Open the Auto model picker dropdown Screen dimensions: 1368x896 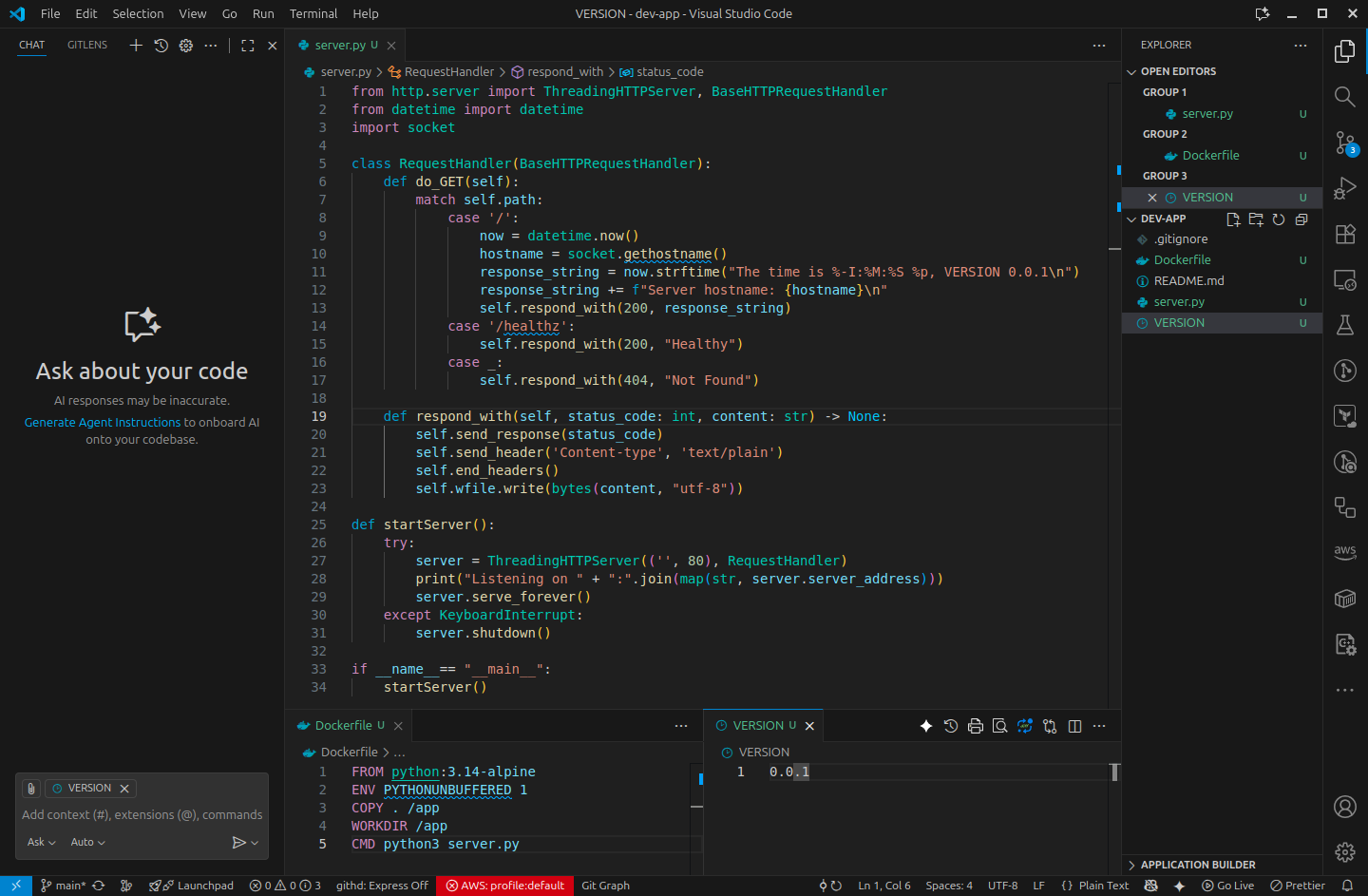(x=87, y=842)
